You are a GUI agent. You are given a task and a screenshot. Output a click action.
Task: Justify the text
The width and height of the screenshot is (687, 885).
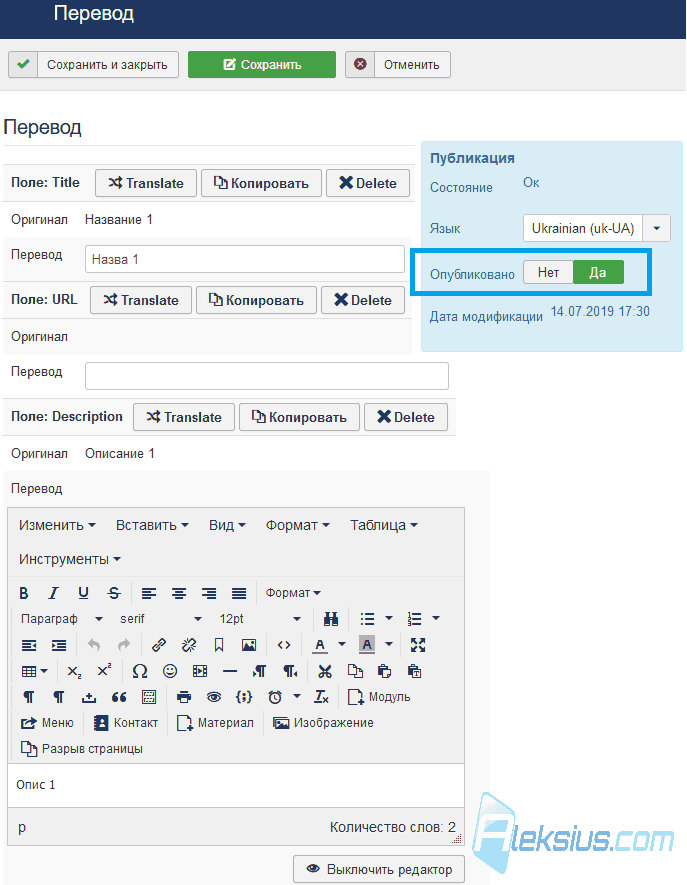(239, 593)
